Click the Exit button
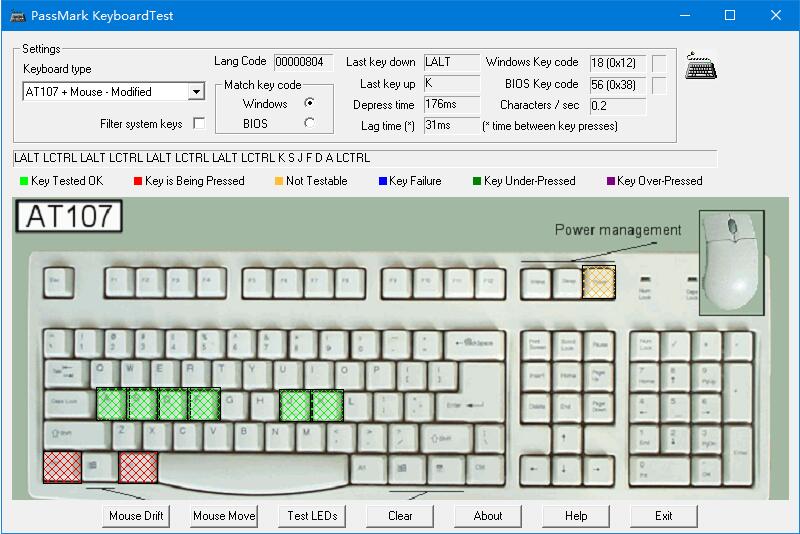The height and width of the screenshot is (534, 800). [x=664, y=516]
